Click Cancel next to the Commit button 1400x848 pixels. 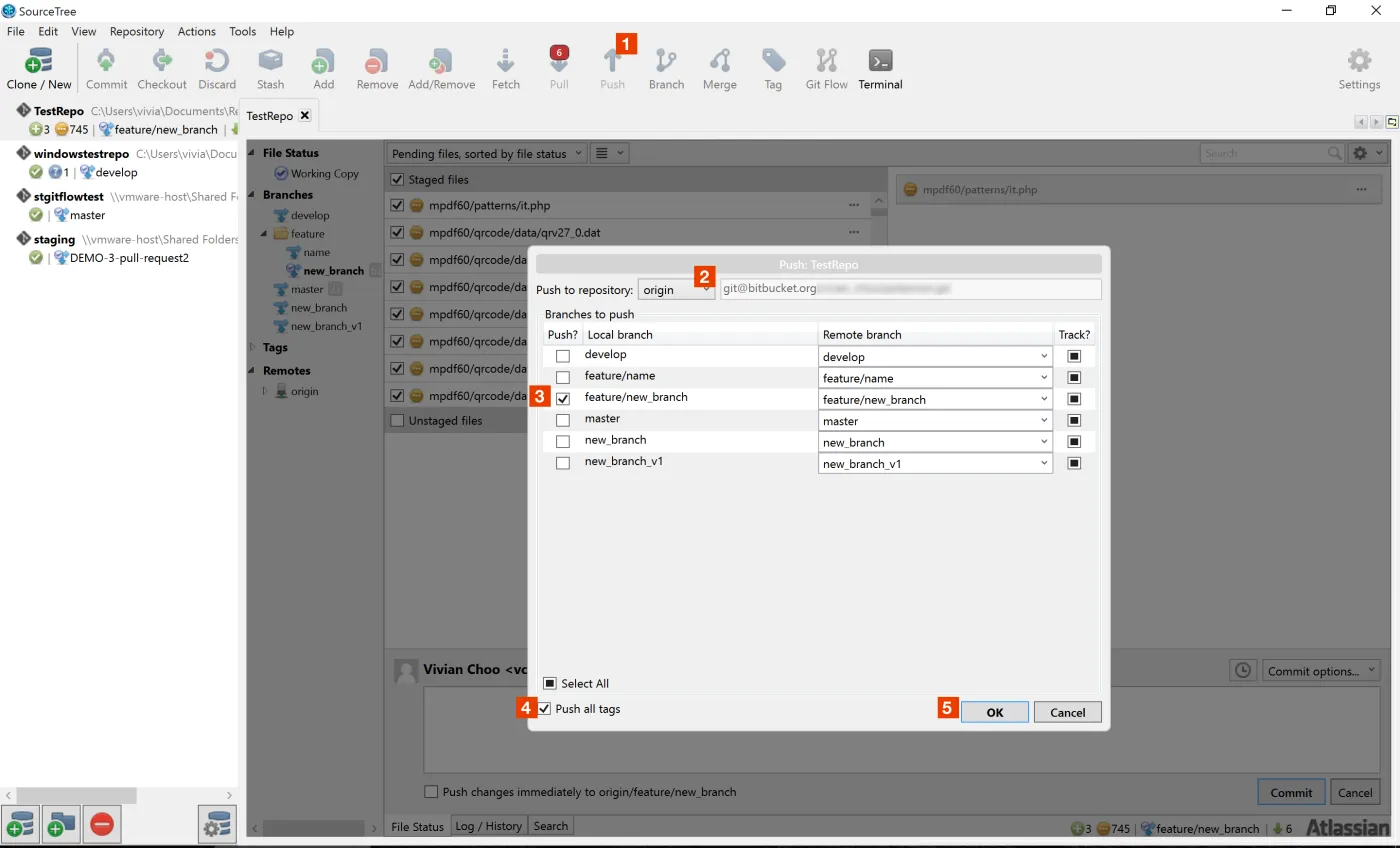coord(1355,792)
